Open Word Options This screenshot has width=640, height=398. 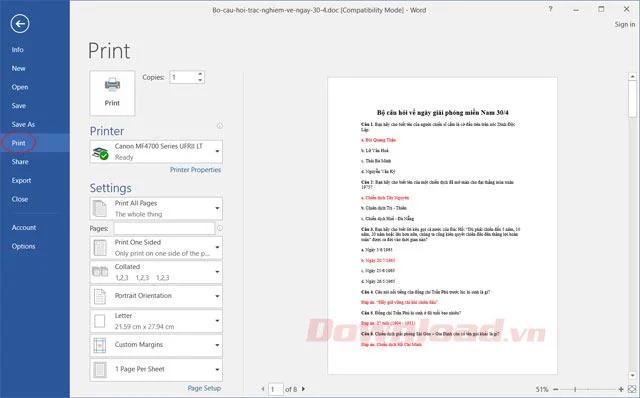click(x=23, y=246)
